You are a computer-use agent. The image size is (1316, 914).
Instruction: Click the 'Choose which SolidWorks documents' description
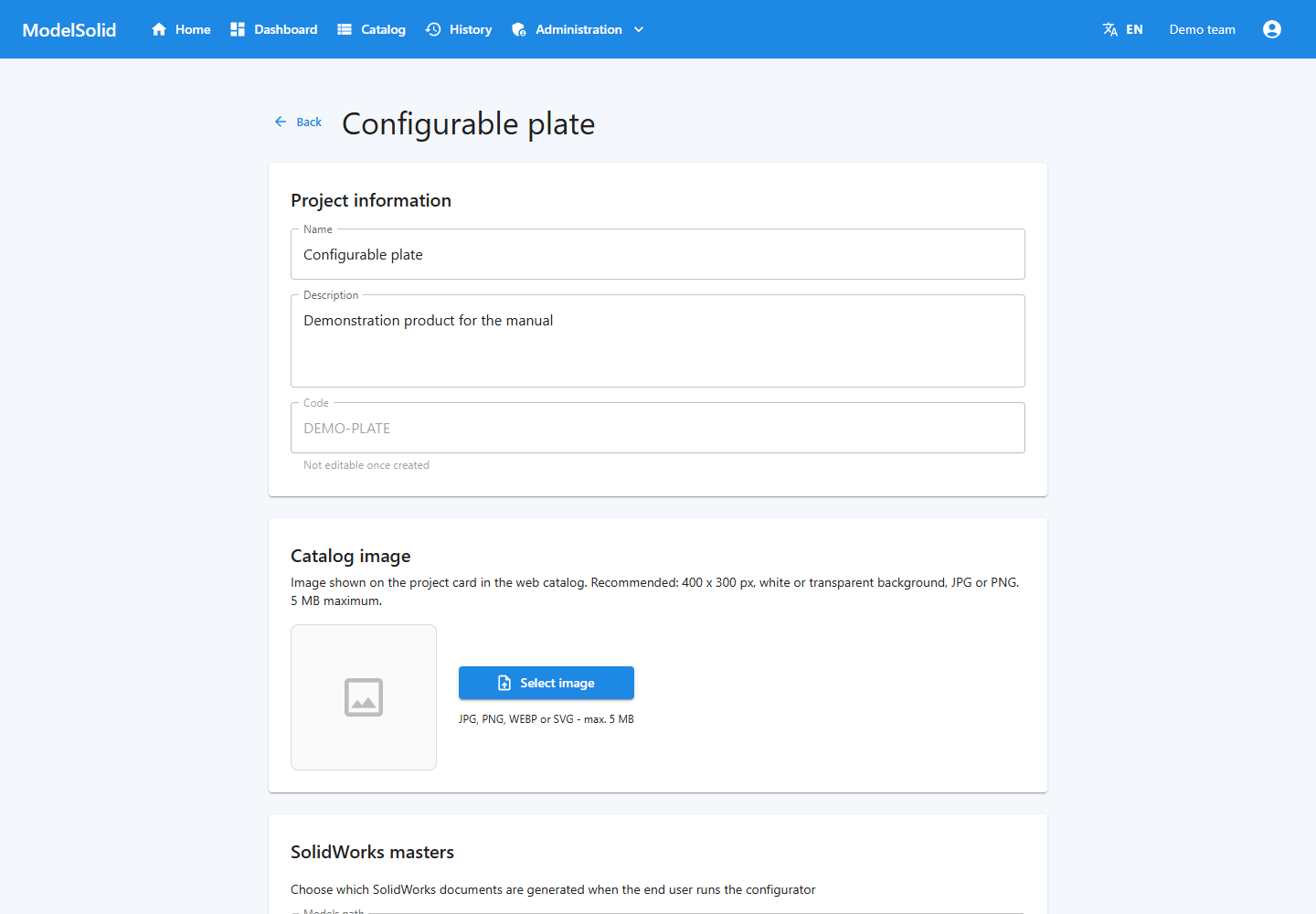553,889
